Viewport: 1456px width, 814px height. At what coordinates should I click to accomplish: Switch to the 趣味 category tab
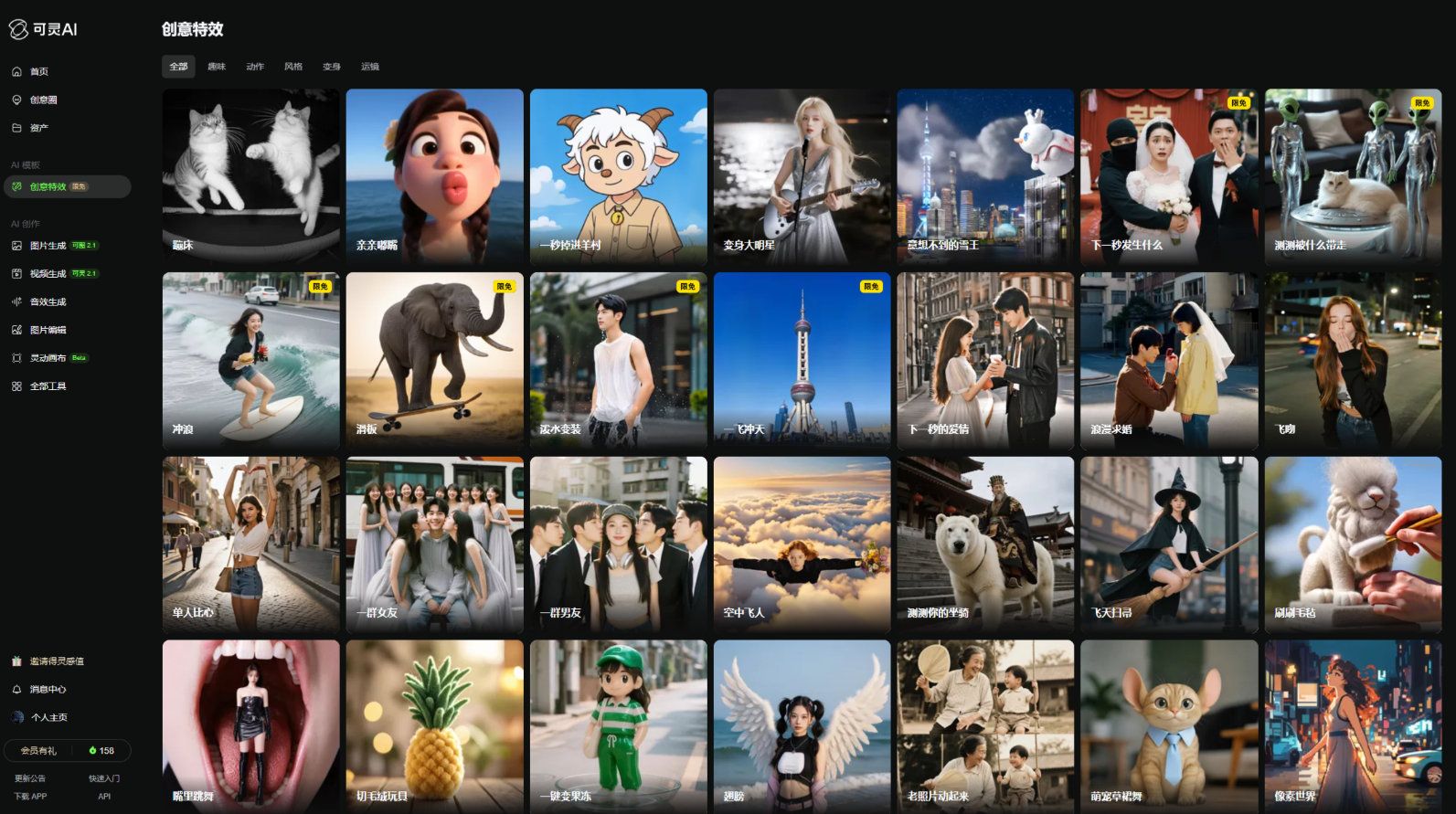(217, 67)
